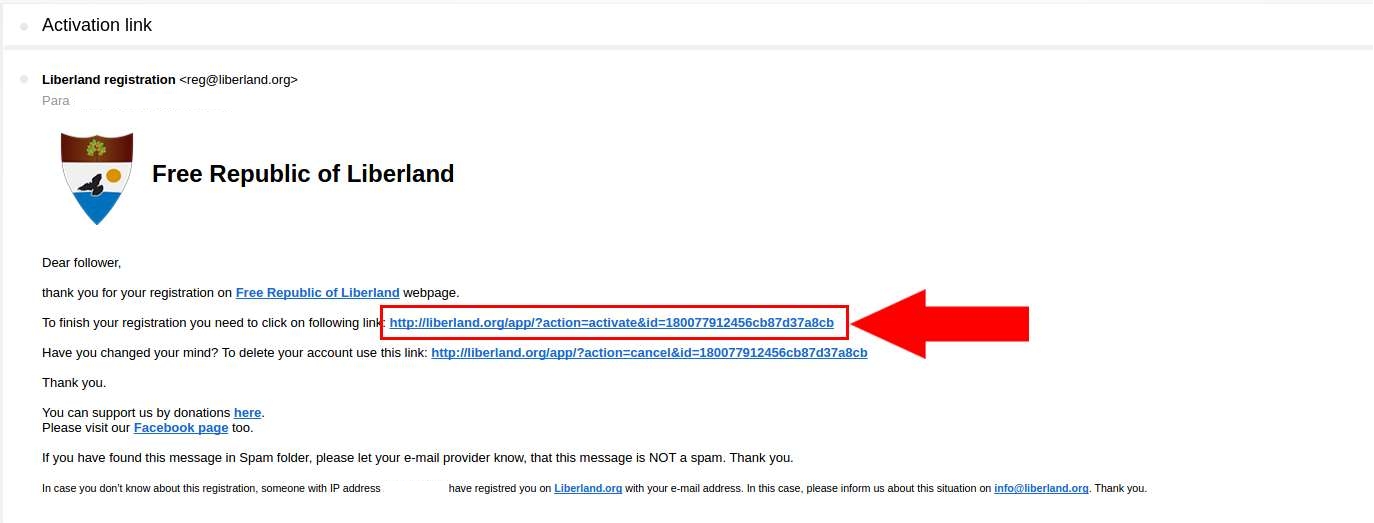Click the grey dot beside Activation link subject
This screenshot has width=1374, height=523.
pos(24,26)
